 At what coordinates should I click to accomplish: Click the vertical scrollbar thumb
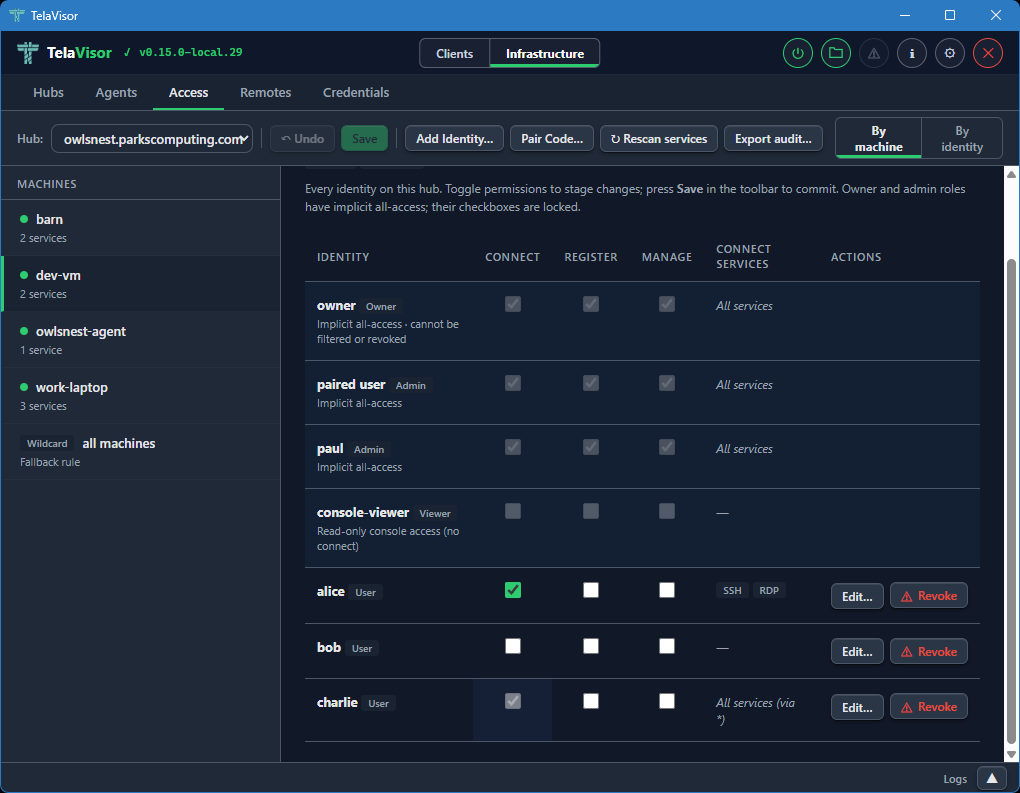point(1011,500)
